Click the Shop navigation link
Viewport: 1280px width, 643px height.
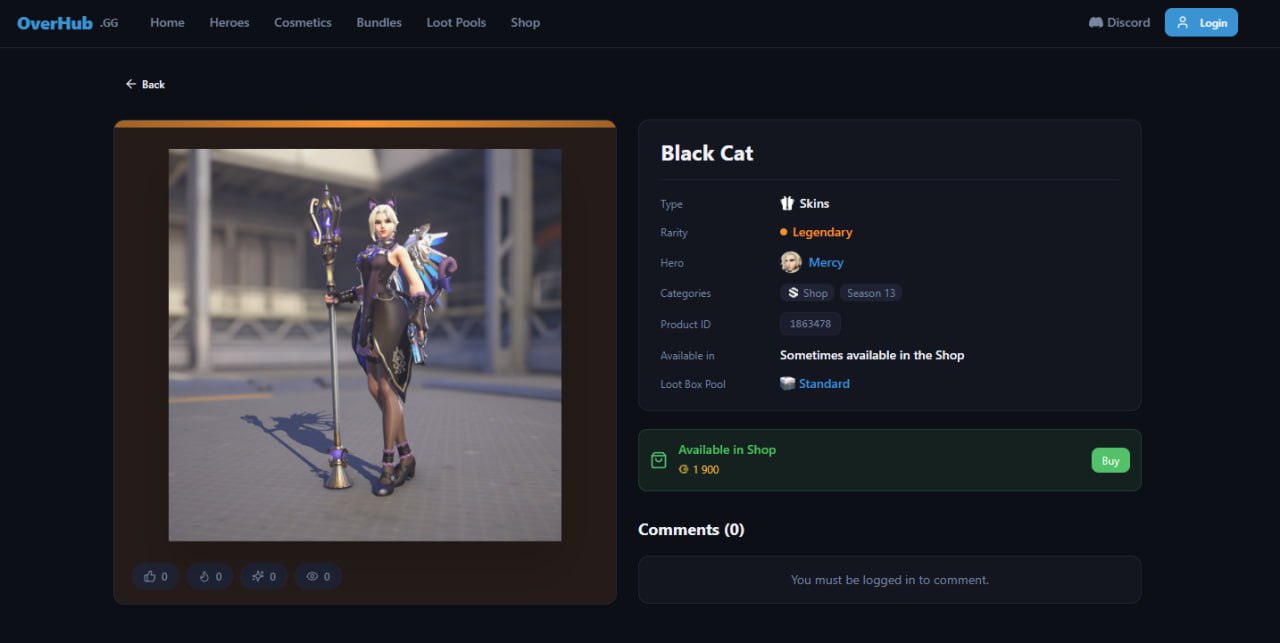click(525, 22)
